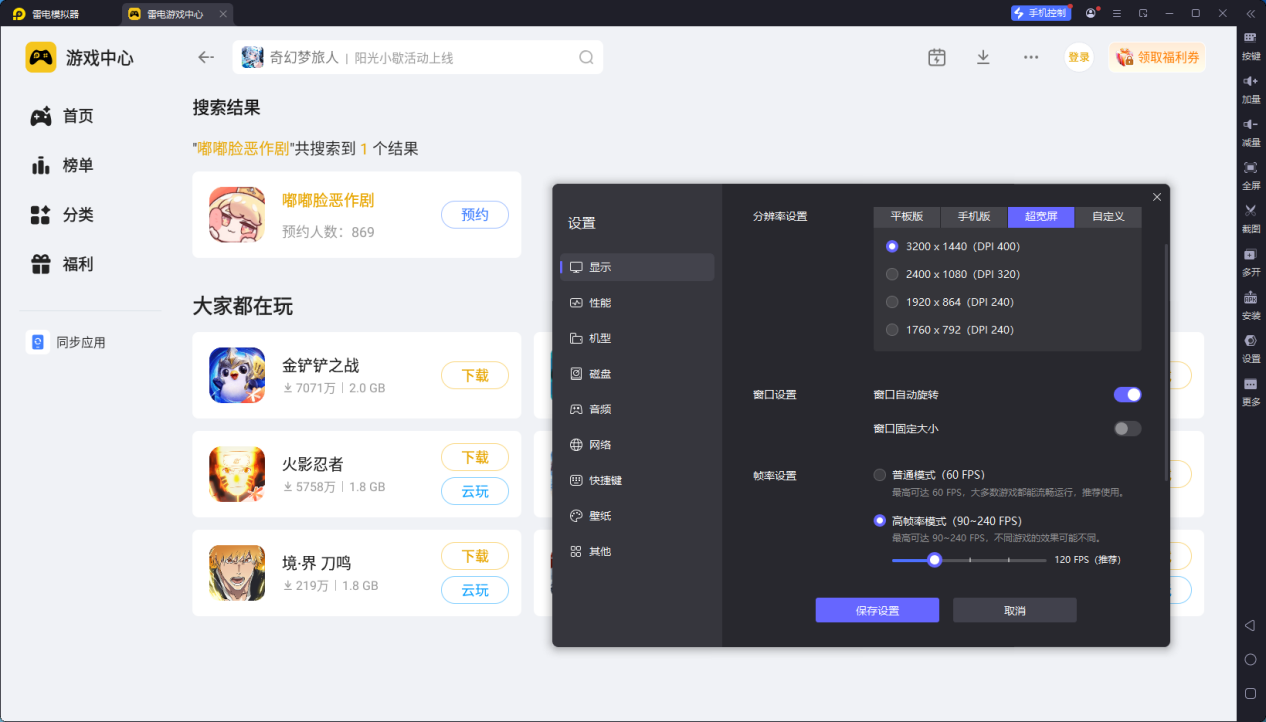Select 2400 x 1080 resolution option
The image size is (1266, 722).
click(x=892, y=274)
